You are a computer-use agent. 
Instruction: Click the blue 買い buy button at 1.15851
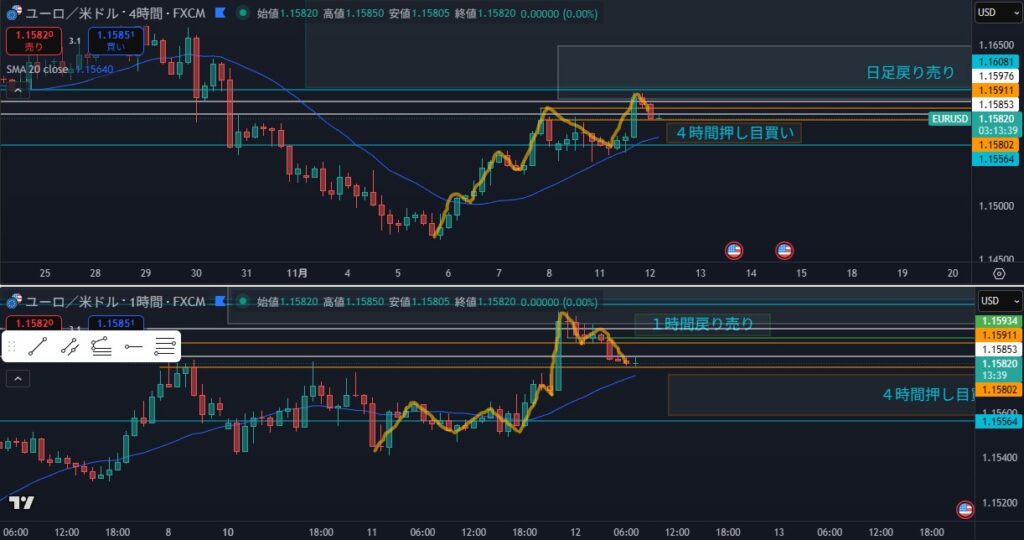(x=114, y=40)
